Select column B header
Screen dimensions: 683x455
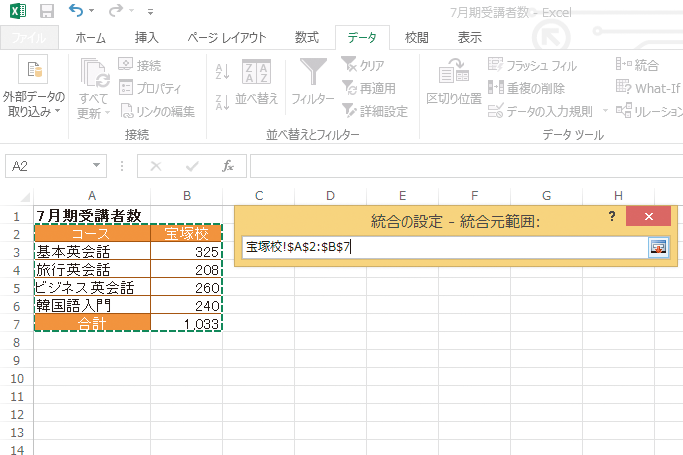pyautogui.click(x=186, y=196)
